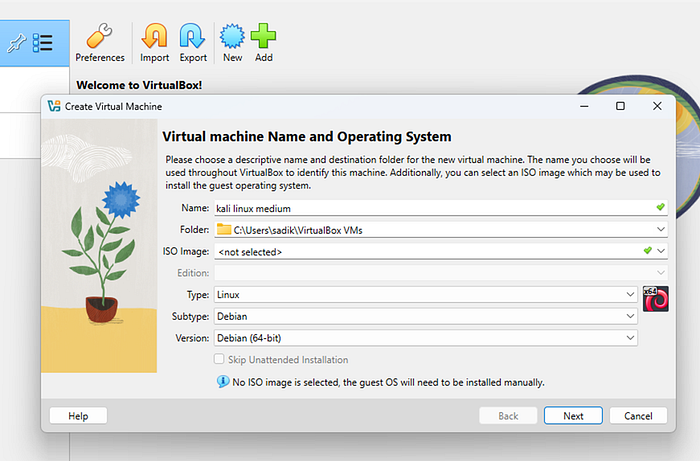The image size is (700, 461).
Task: Open the Subtype dropdown showing Debian
Action: click(425, 316)
